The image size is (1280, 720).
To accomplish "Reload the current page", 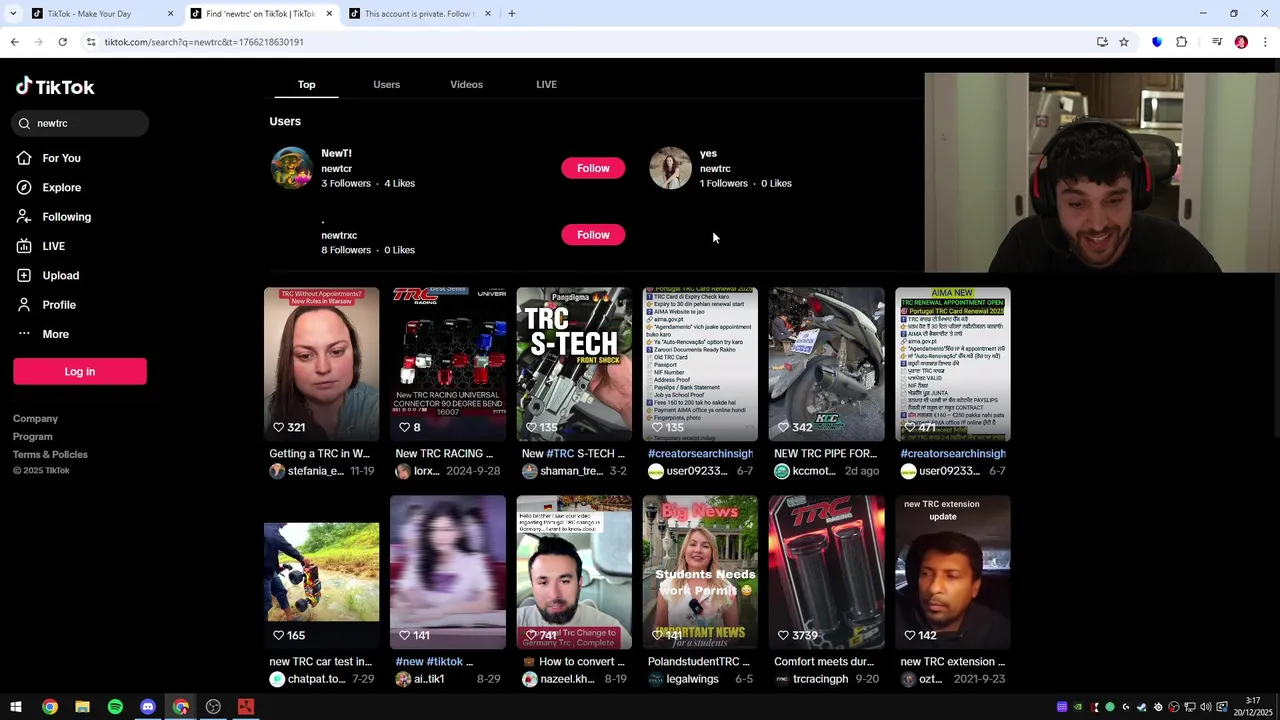I will (62, 42).
